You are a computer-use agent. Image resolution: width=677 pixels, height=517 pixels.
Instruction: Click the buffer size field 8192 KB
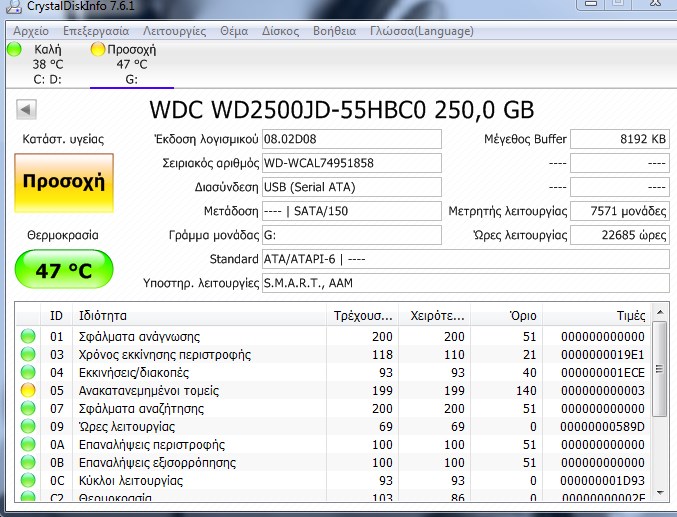[x=620, y=139]
